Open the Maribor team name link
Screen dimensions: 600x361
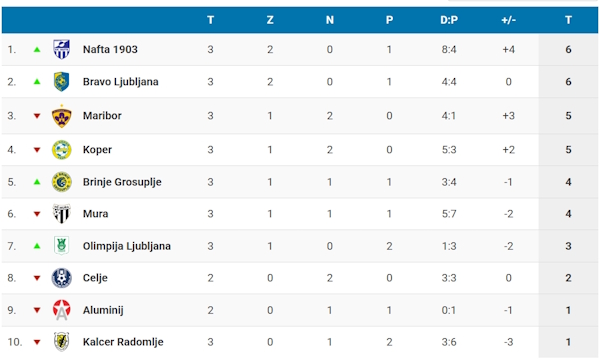[102, 116]
